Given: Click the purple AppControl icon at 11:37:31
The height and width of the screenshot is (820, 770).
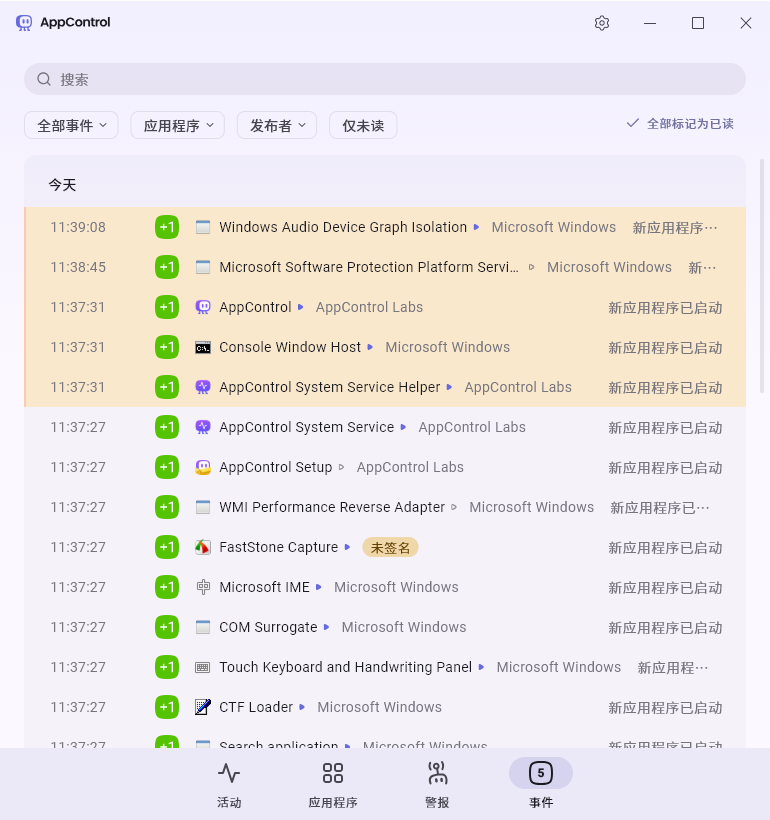Looking at the screenshot, I should (x=203, y=307).
